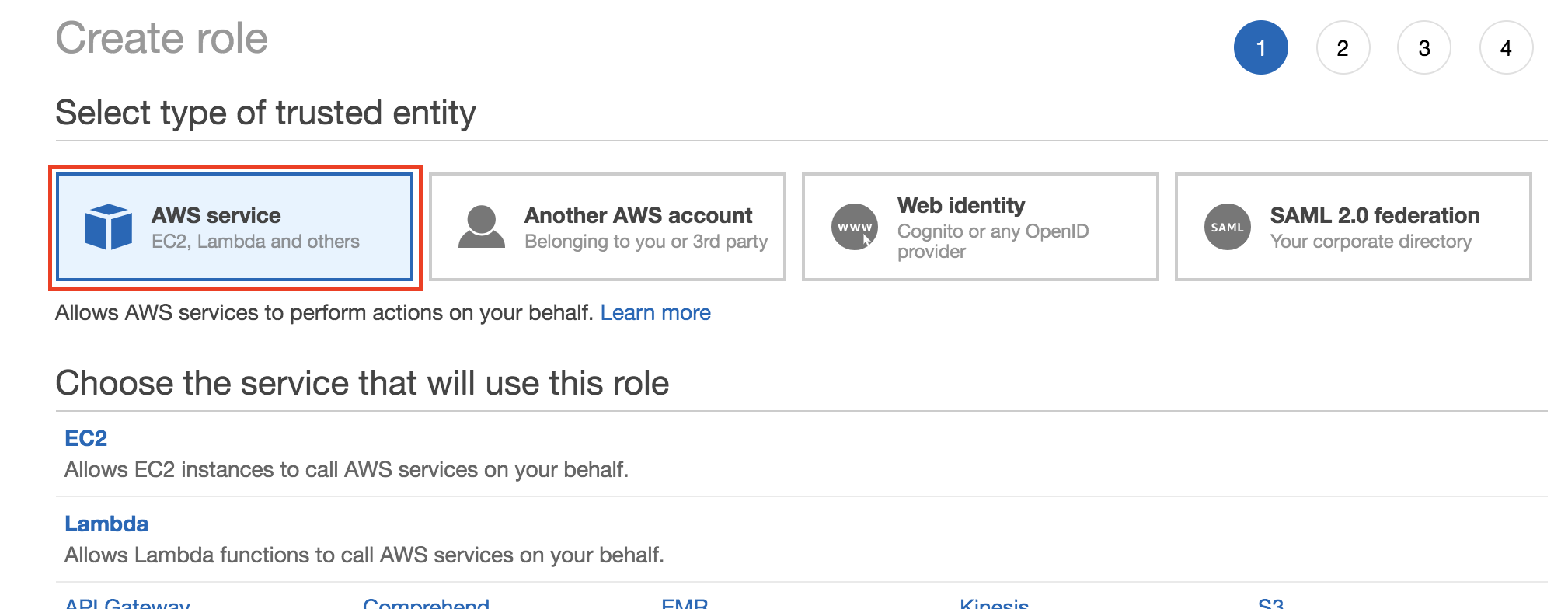The height and width of the screenshot is (609, 1568).
Task: Select the S3 service link
Action: [1270, 603]
